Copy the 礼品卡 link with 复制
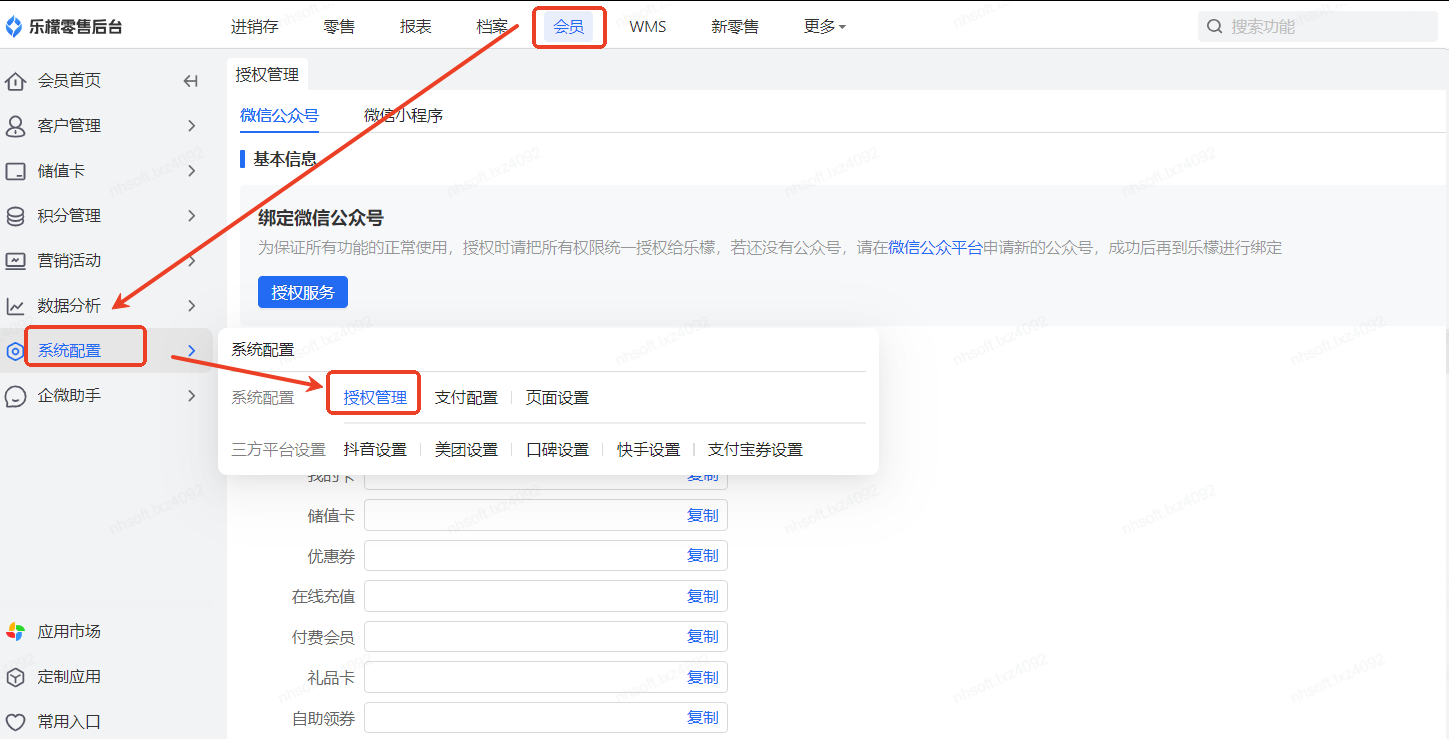 pyautogui.click(x=702, y=677)
